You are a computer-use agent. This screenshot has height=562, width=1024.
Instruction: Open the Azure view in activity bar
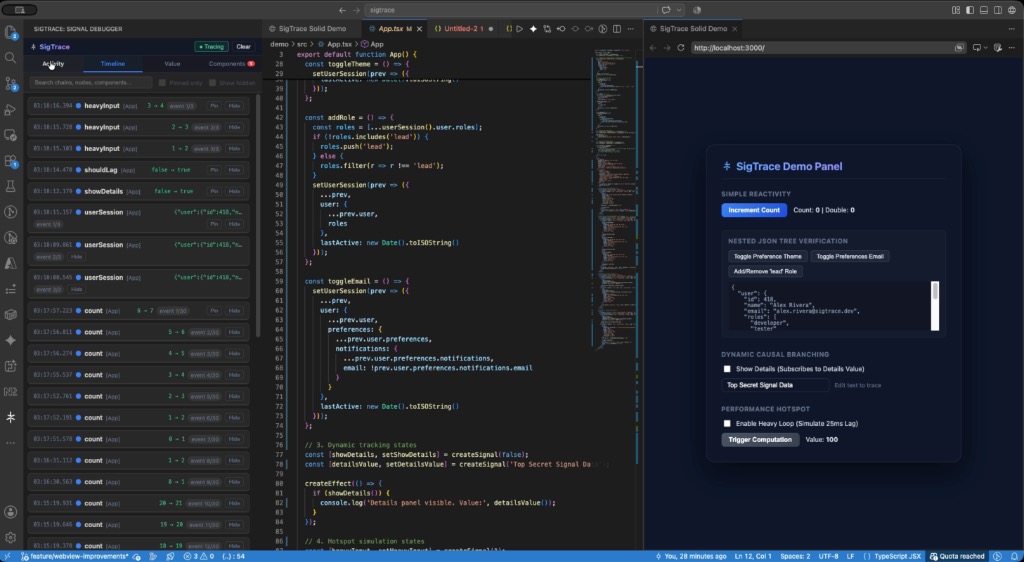pyautogui.click(x=10, y=263)
